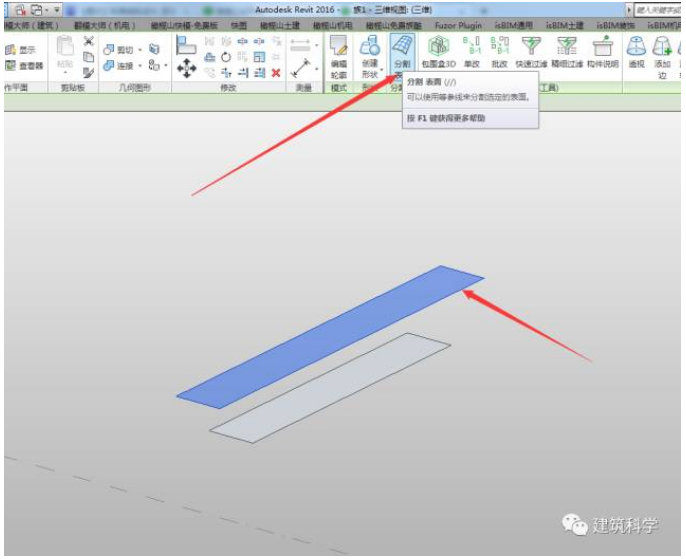
Task: Toggle 显示 show work plane
Action: [20, 50]
